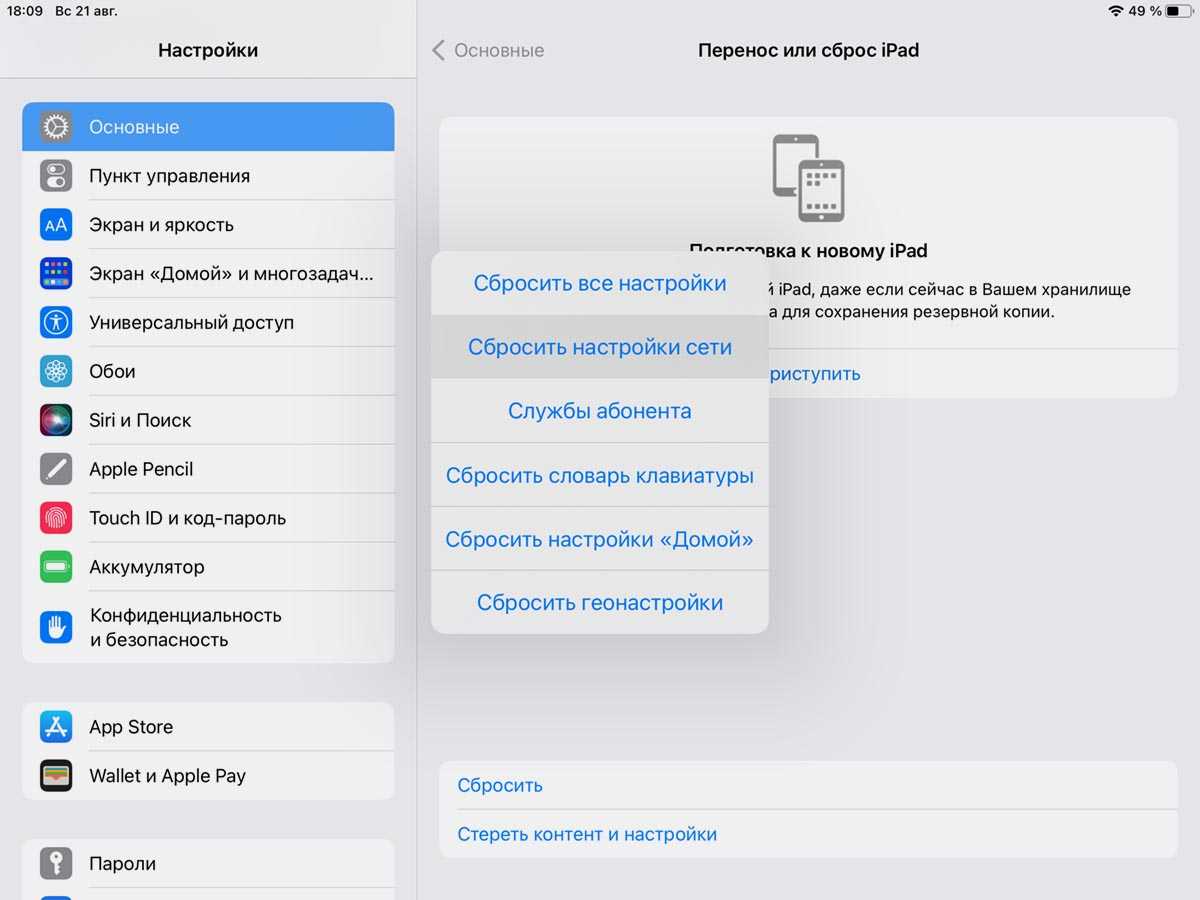This screenshot has height=900, width=1200.
Task: Open the Siri icon in sidebar
Action: 56,420
